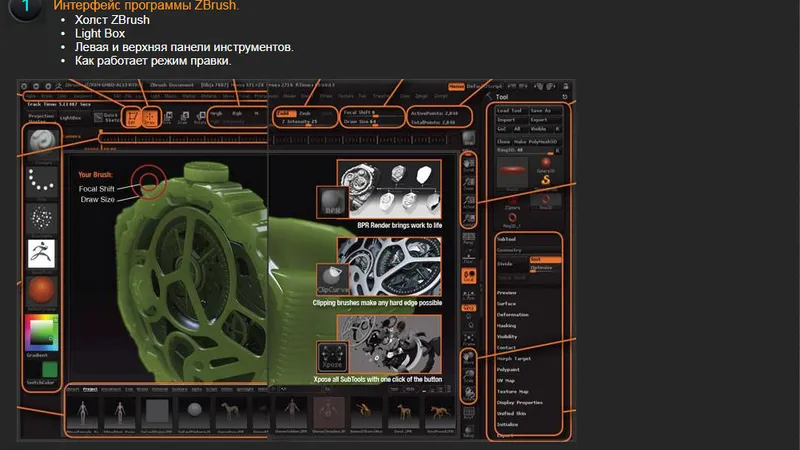Toggle the Floor grid
This screenshot has height=450, width=800.
469,257
